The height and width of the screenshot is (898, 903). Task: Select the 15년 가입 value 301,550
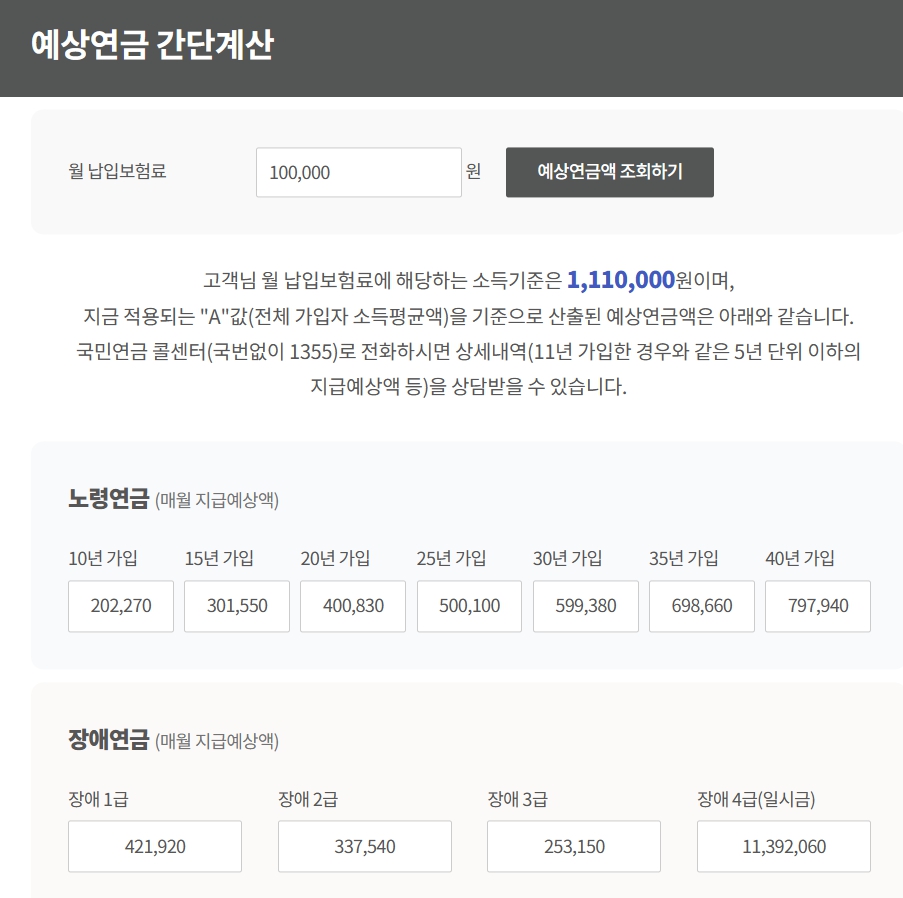237,606
